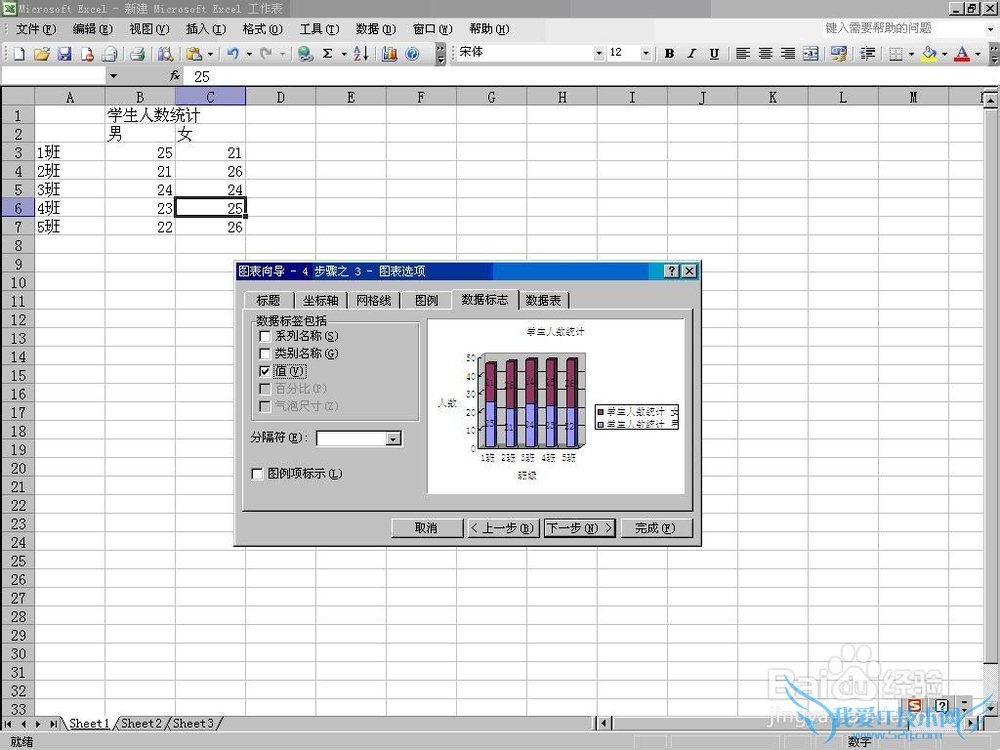
Task: Enable the 系列名称 checkbox
Action: coord(265,336)
